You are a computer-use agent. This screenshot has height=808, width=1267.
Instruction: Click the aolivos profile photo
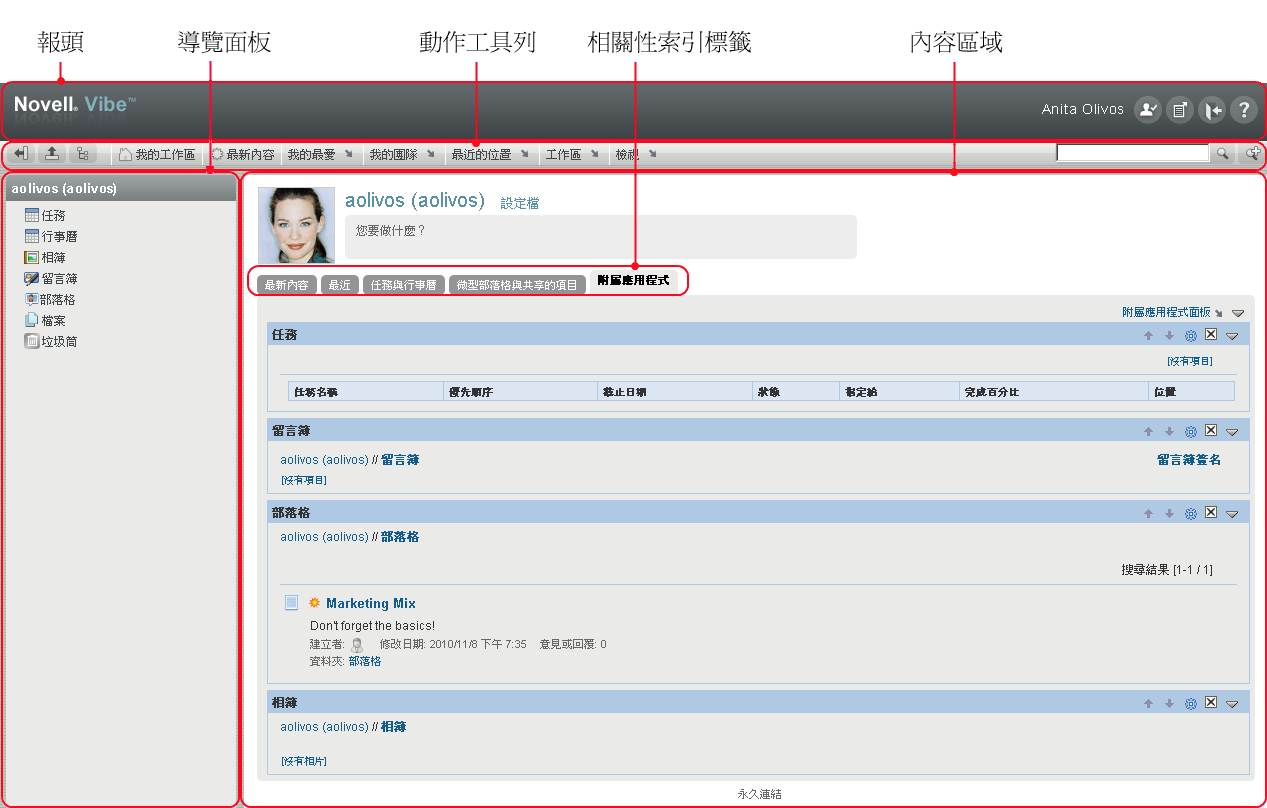pyautogui.click(x=296, y=225)
